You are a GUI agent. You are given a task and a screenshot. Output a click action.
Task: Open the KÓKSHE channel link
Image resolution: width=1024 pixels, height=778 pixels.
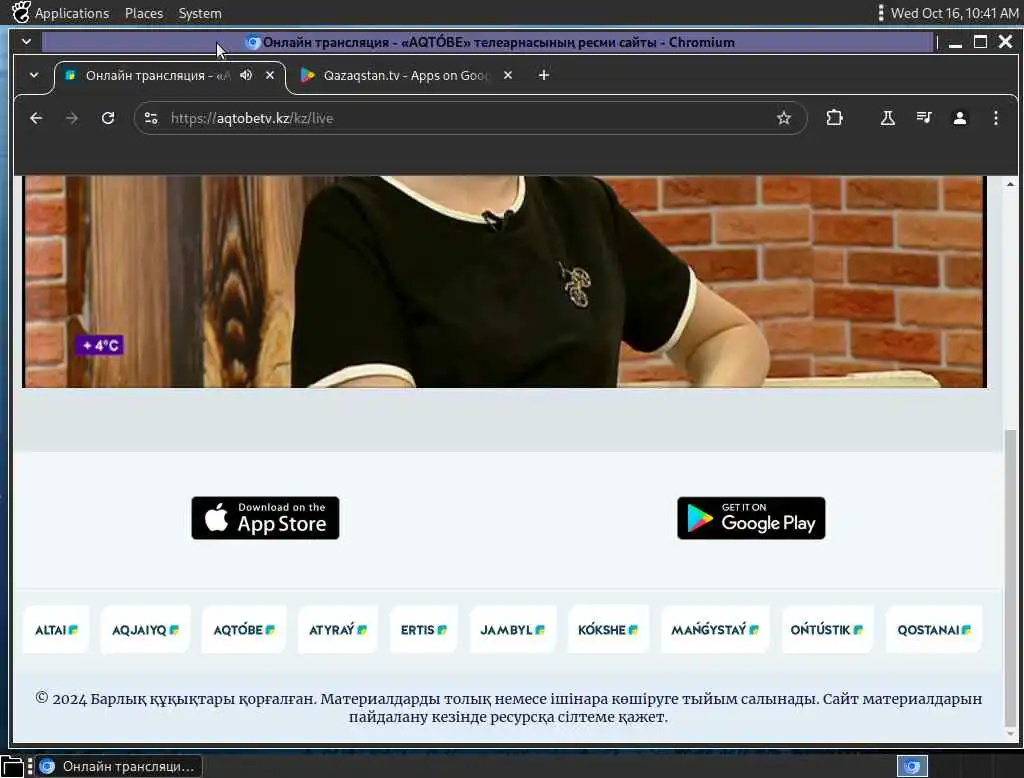tap(608, 630)
